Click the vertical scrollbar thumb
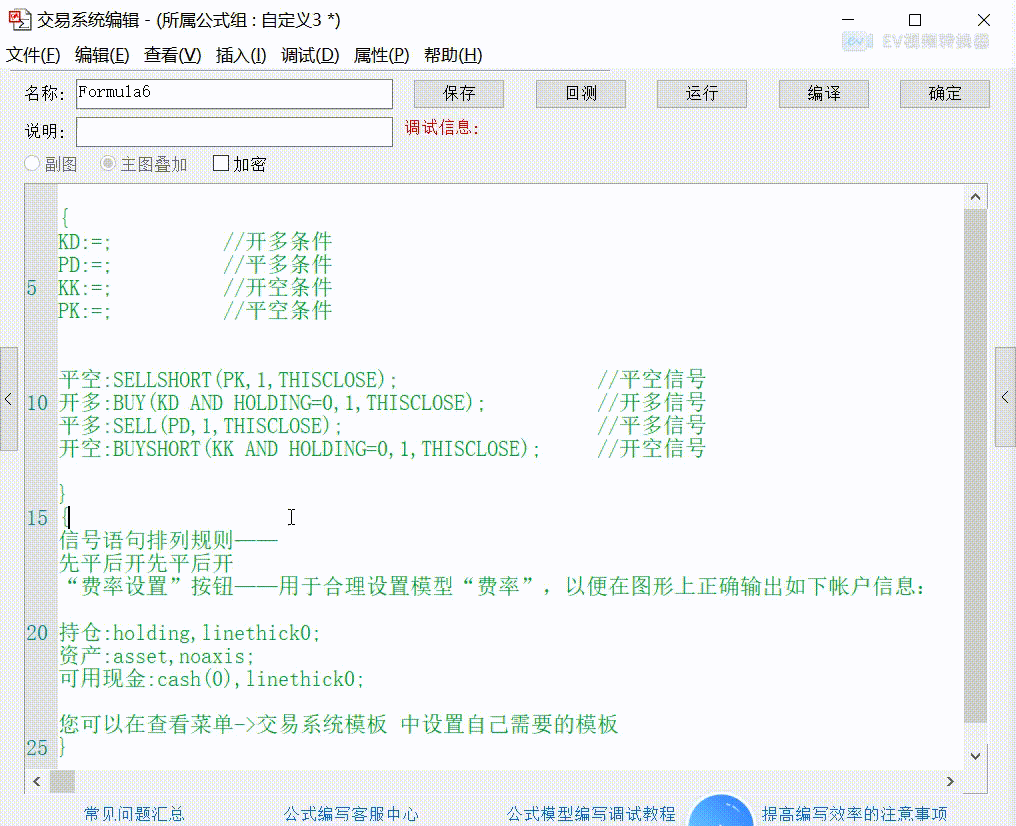 click(x=975, y=465)
